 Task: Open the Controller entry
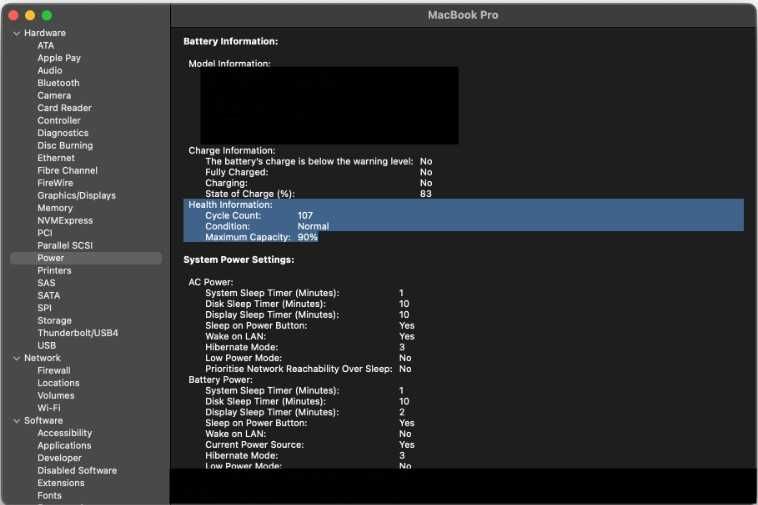pyautogui.click(x=59, y=120)
